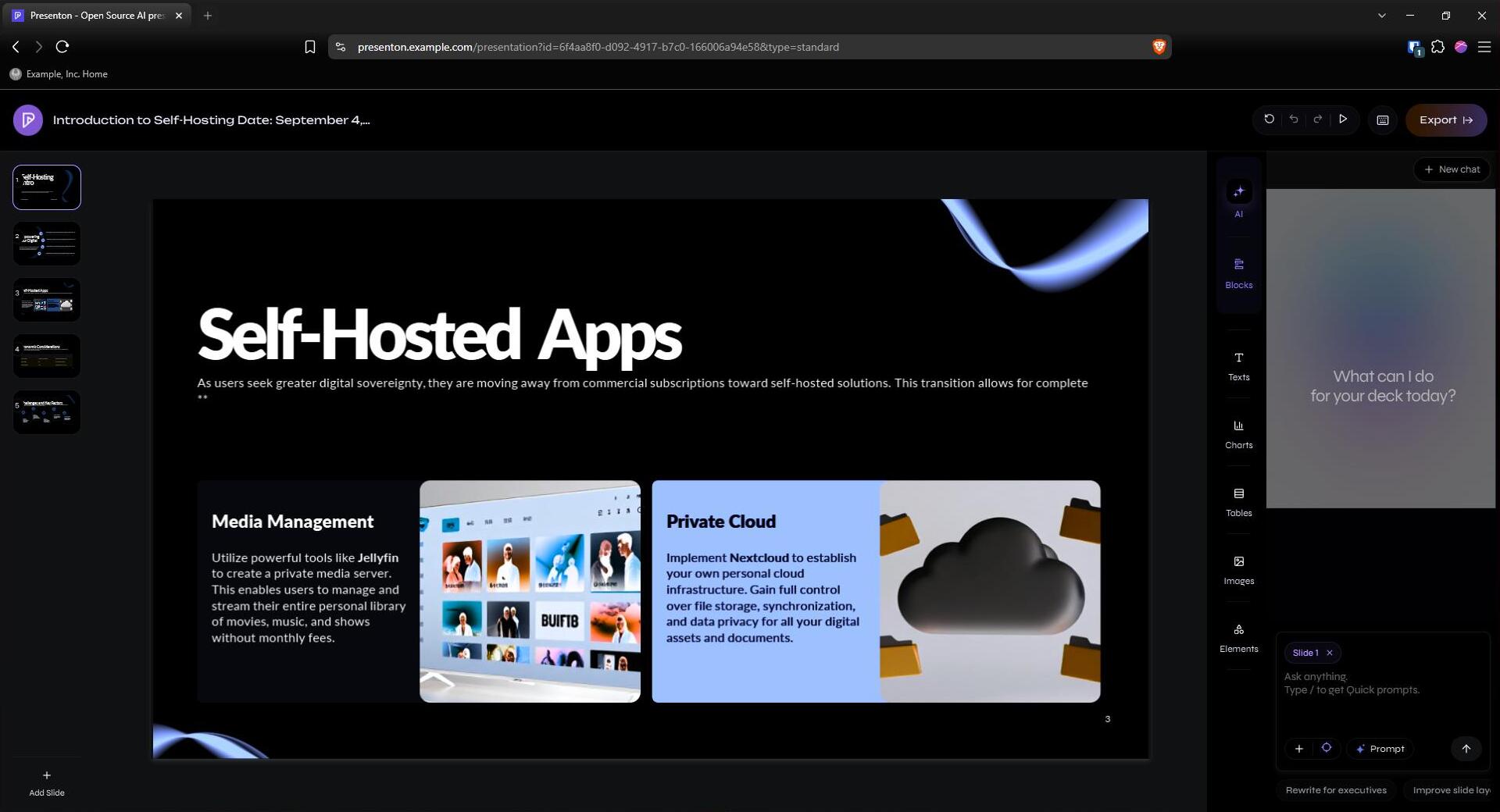The width and height of the screenshot is (1500, 812).
Task: Open the Tables panel
Action: pos(1239,502)
